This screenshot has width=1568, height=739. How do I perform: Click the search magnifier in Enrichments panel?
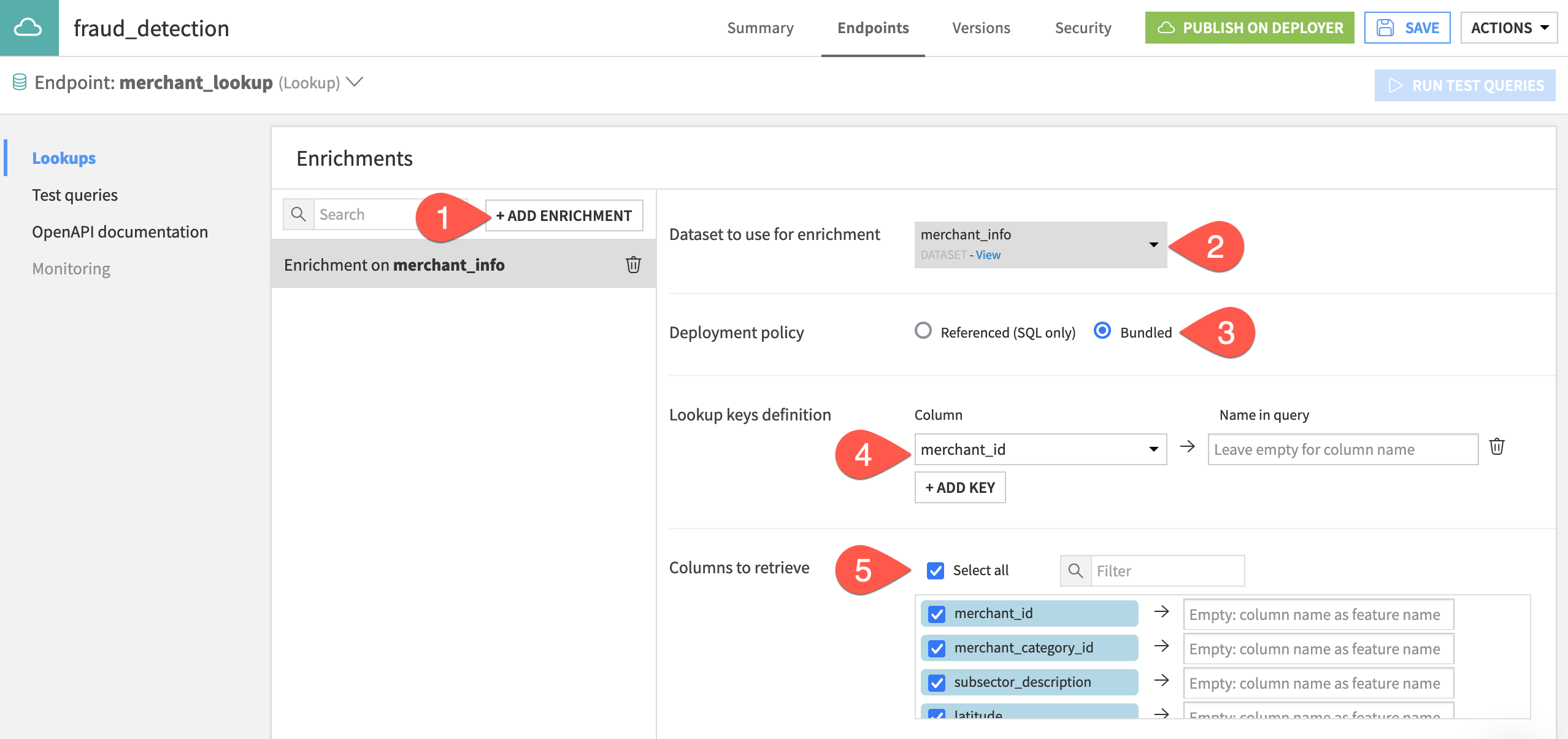click(299, 214)
